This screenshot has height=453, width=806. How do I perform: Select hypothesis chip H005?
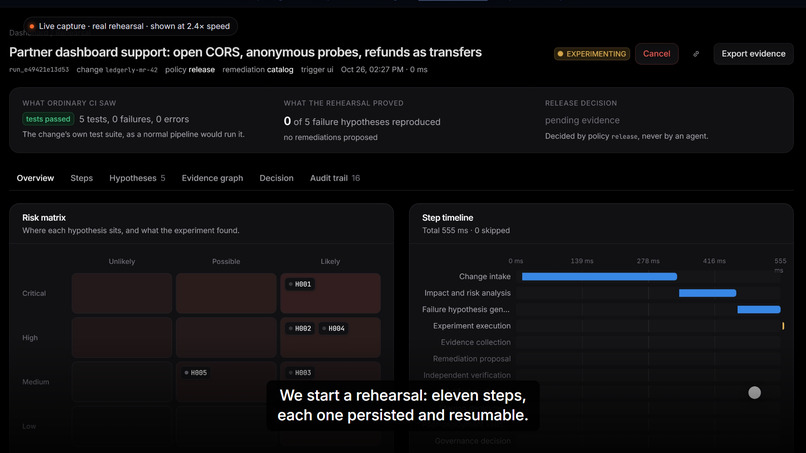195,372
